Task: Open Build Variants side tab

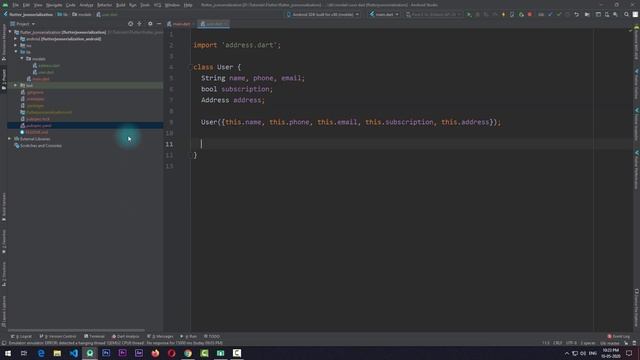Action: 4,207
